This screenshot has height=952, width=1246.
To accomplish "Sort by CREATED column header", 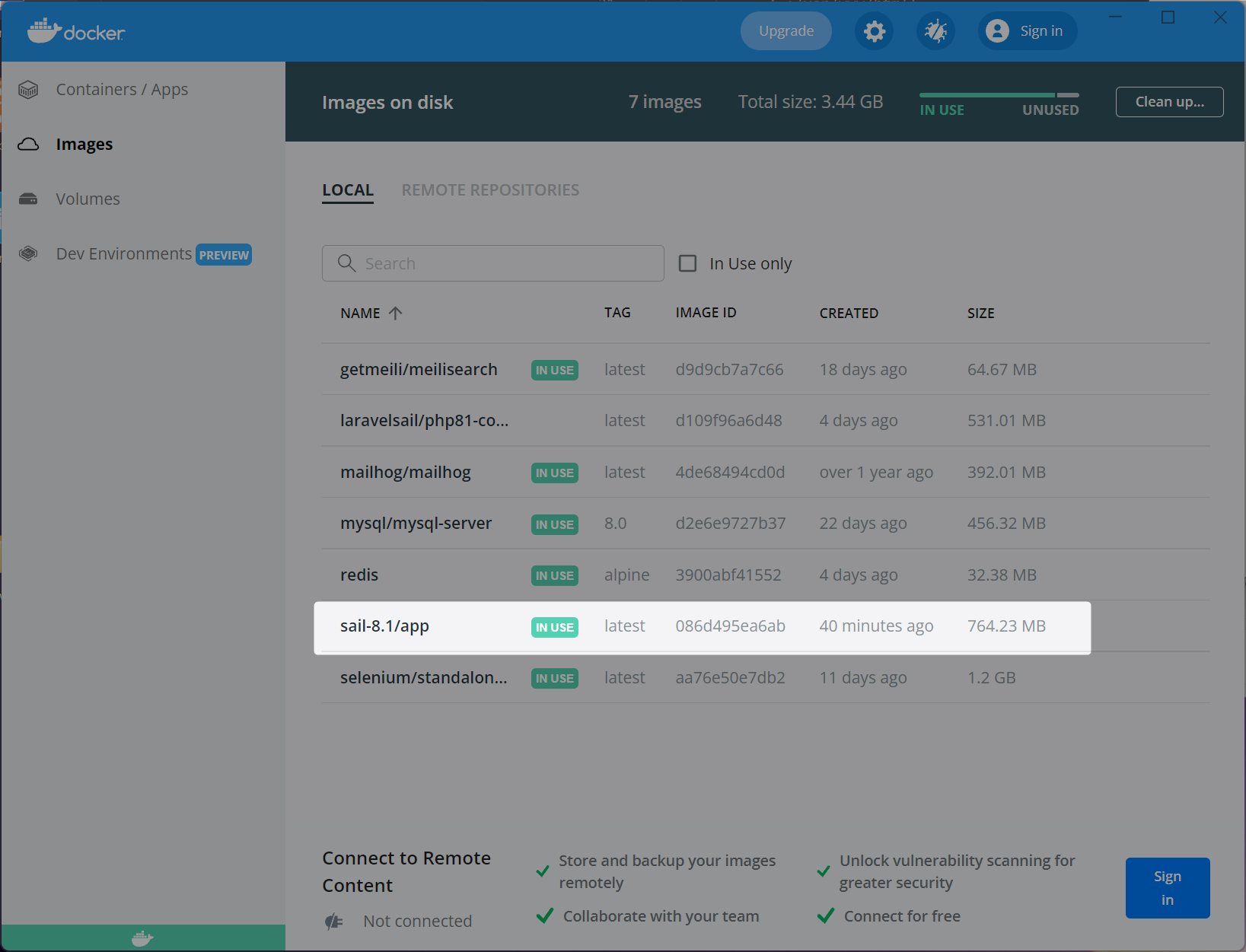I will [x=849, y=313].
